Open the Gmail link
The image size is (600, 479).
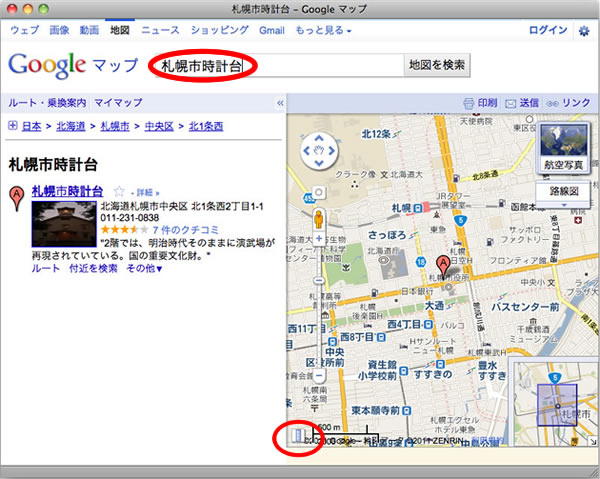click(x=272, y=30)
